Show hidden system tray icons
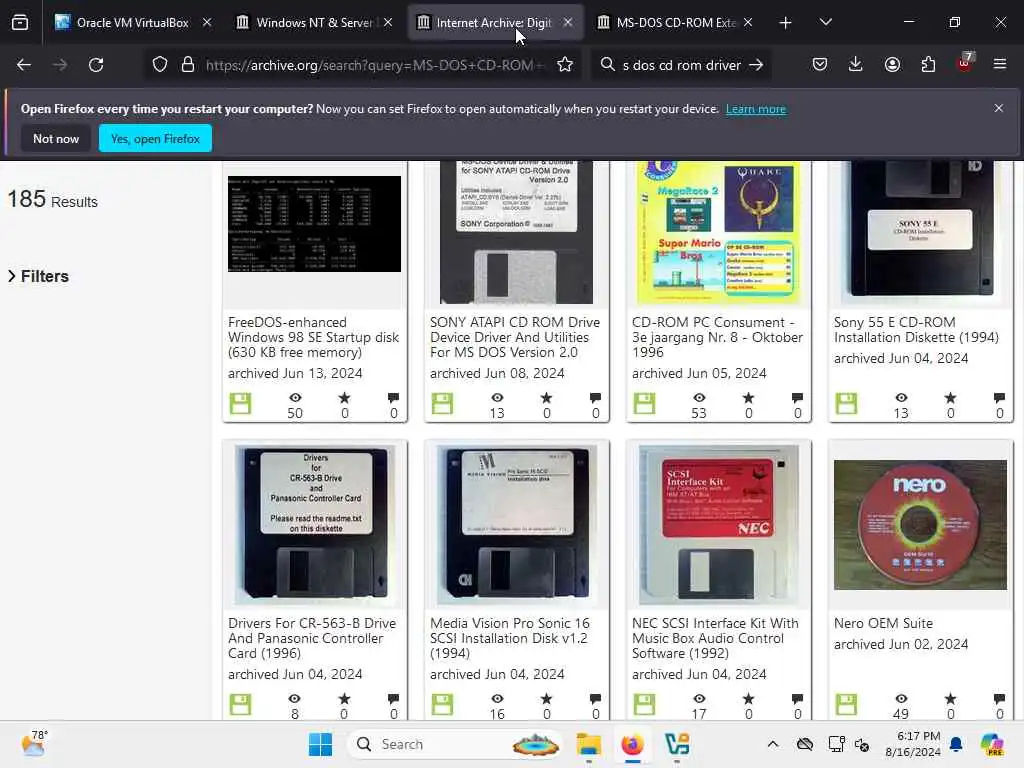Viewport: 1024px width, 768px height. pyautogui.click(x=773, y=744)
